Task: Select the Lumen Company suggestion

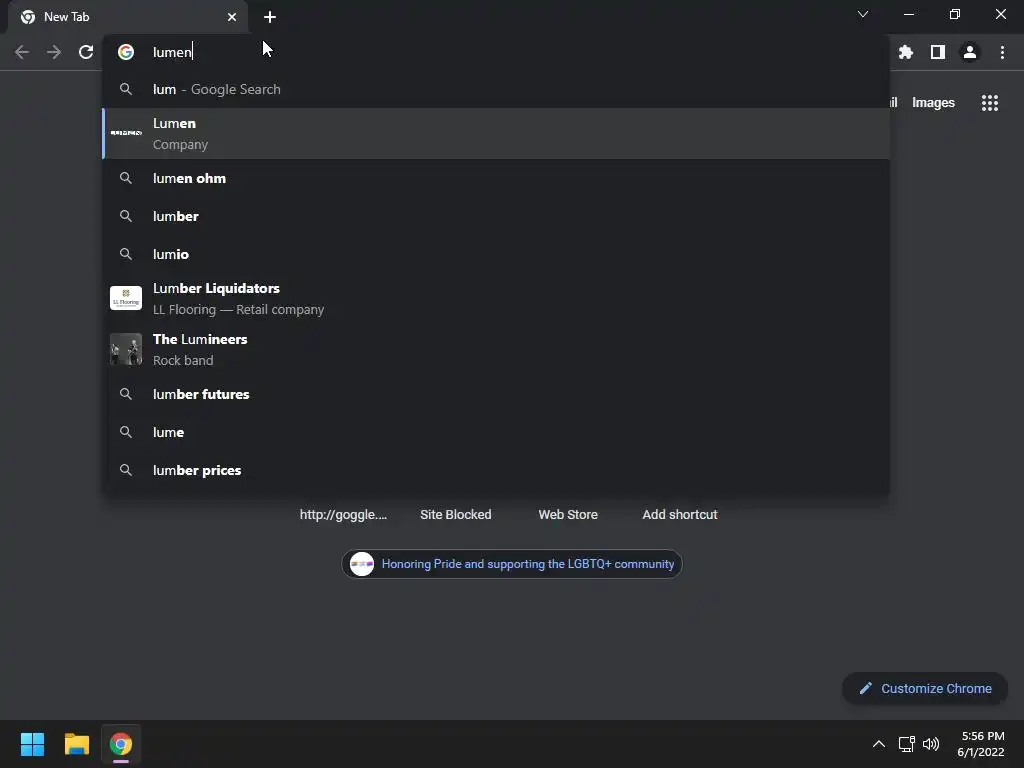Action: [496, 134]
